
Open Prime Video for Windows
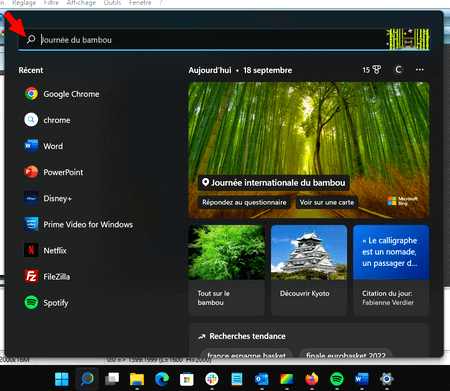(79, 224)
